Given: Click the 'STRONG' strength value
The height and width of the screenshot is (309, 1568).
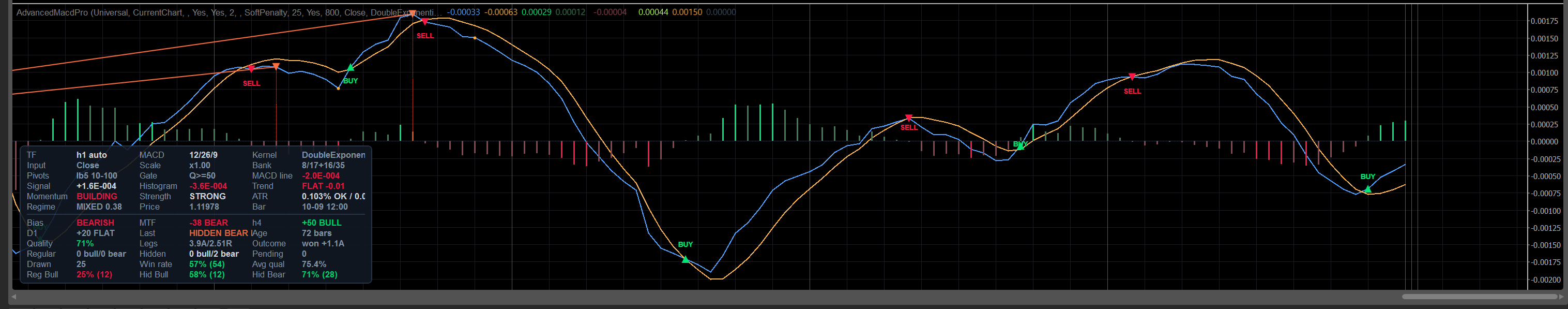Looking at the screenshot, I should coord(207,196).
